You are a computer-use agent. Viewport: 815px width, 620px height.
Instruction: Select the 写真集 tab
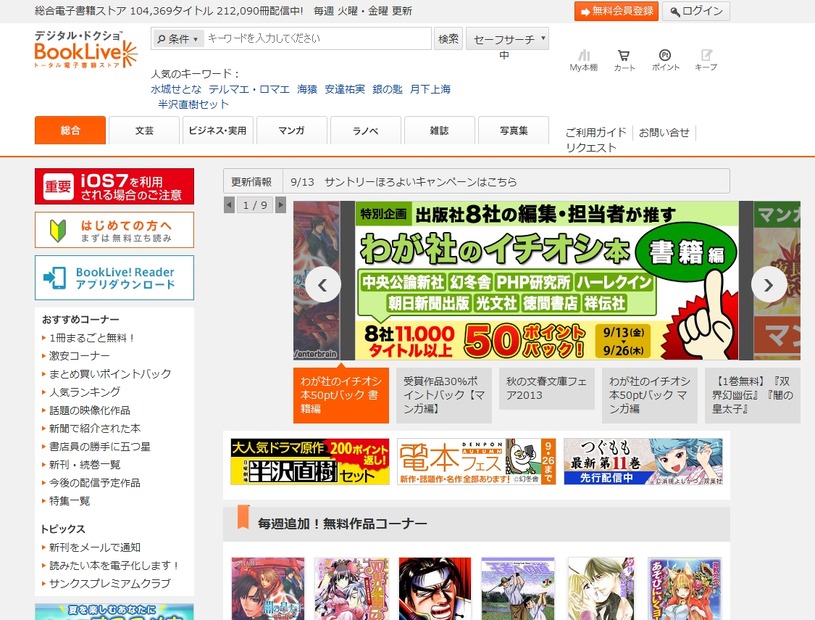pyautogui.click(x=514, y=130)
